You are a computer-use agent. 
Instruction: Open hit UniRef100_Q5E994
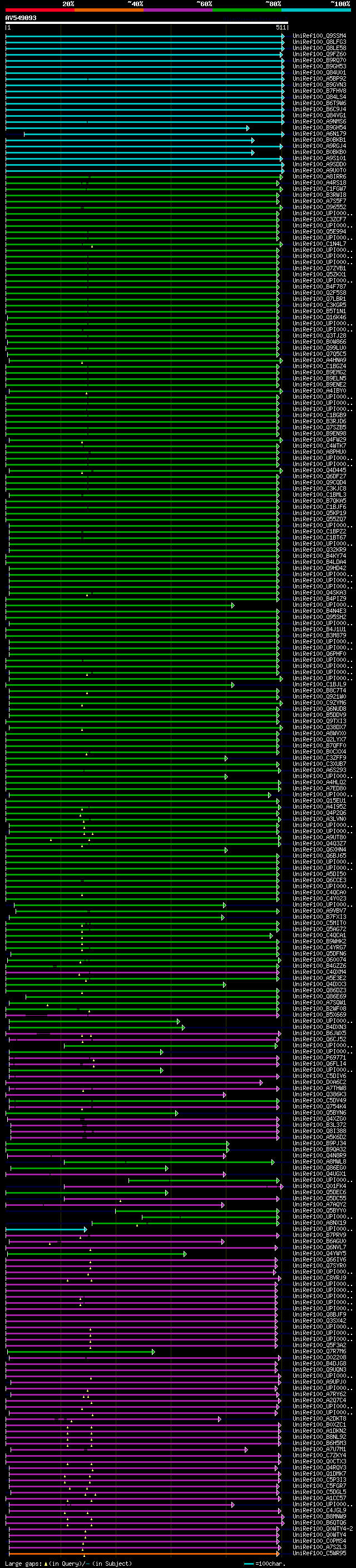click(x=319, y=231)
